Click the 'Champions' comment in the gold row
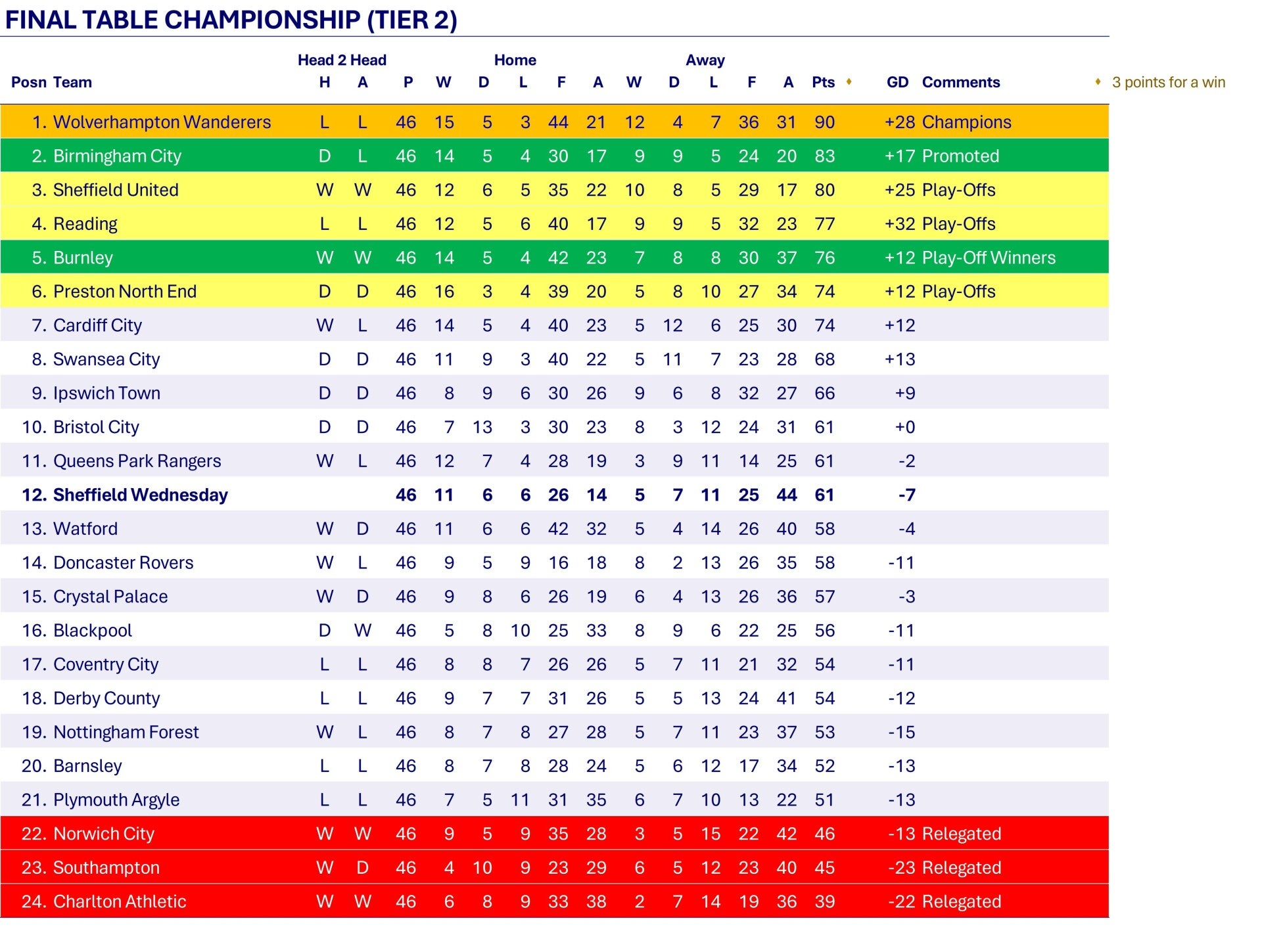 966,122
